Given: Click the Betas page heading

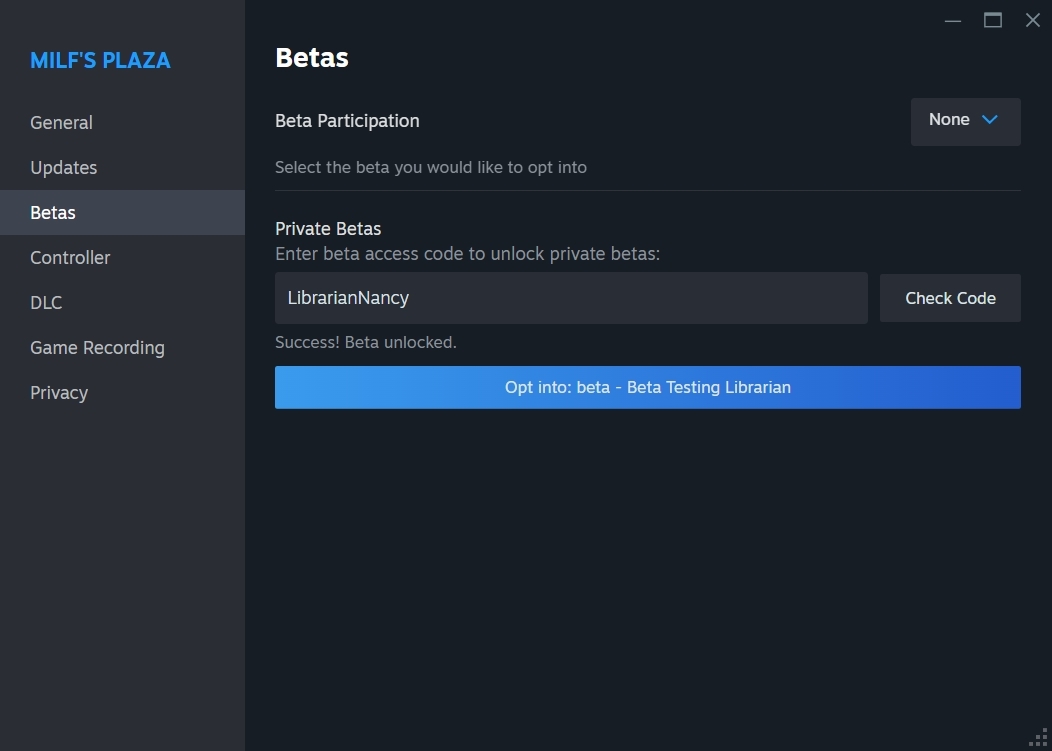Looking at the screenshot, I should 312,58.
